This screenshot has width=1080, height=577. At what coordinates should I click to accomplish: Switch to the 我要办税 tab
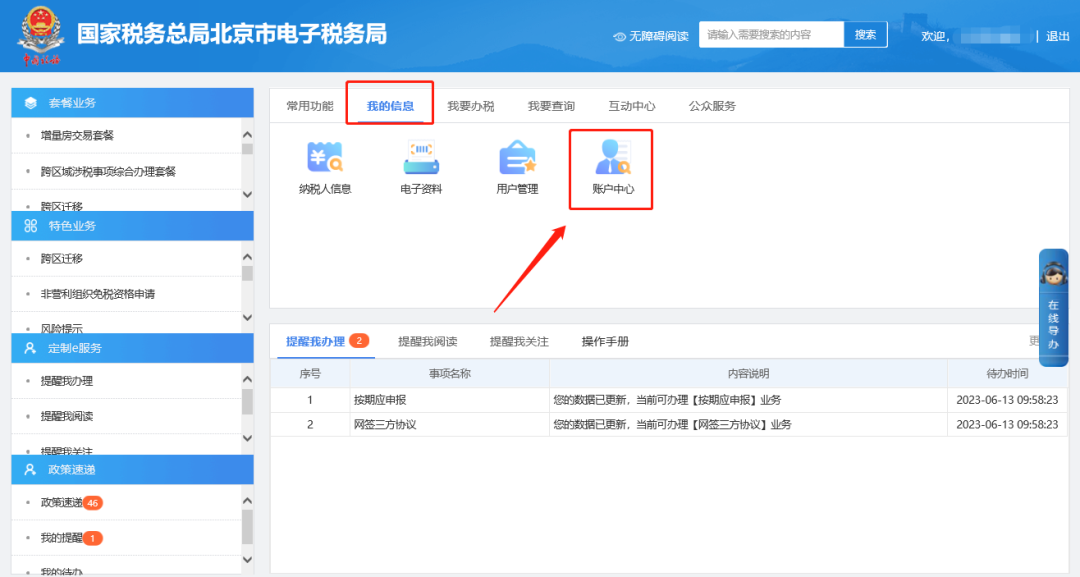point(470,106)
